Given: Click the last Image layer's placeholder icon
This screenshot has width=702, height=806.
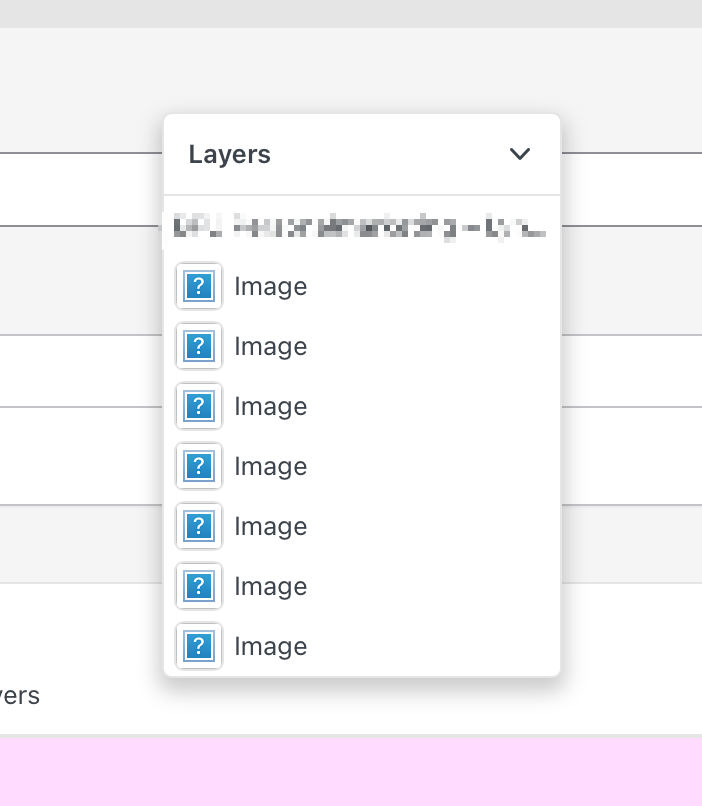Looking at the screenshot, I should point(199,646).
